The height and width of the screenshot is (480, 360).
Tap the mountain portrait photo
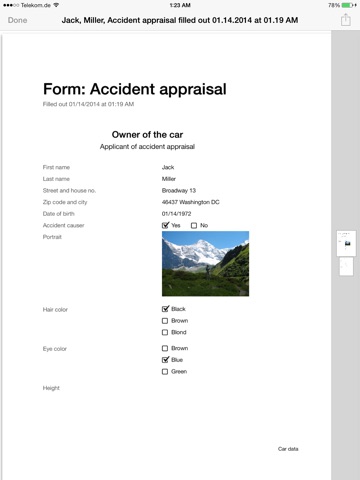205,264
